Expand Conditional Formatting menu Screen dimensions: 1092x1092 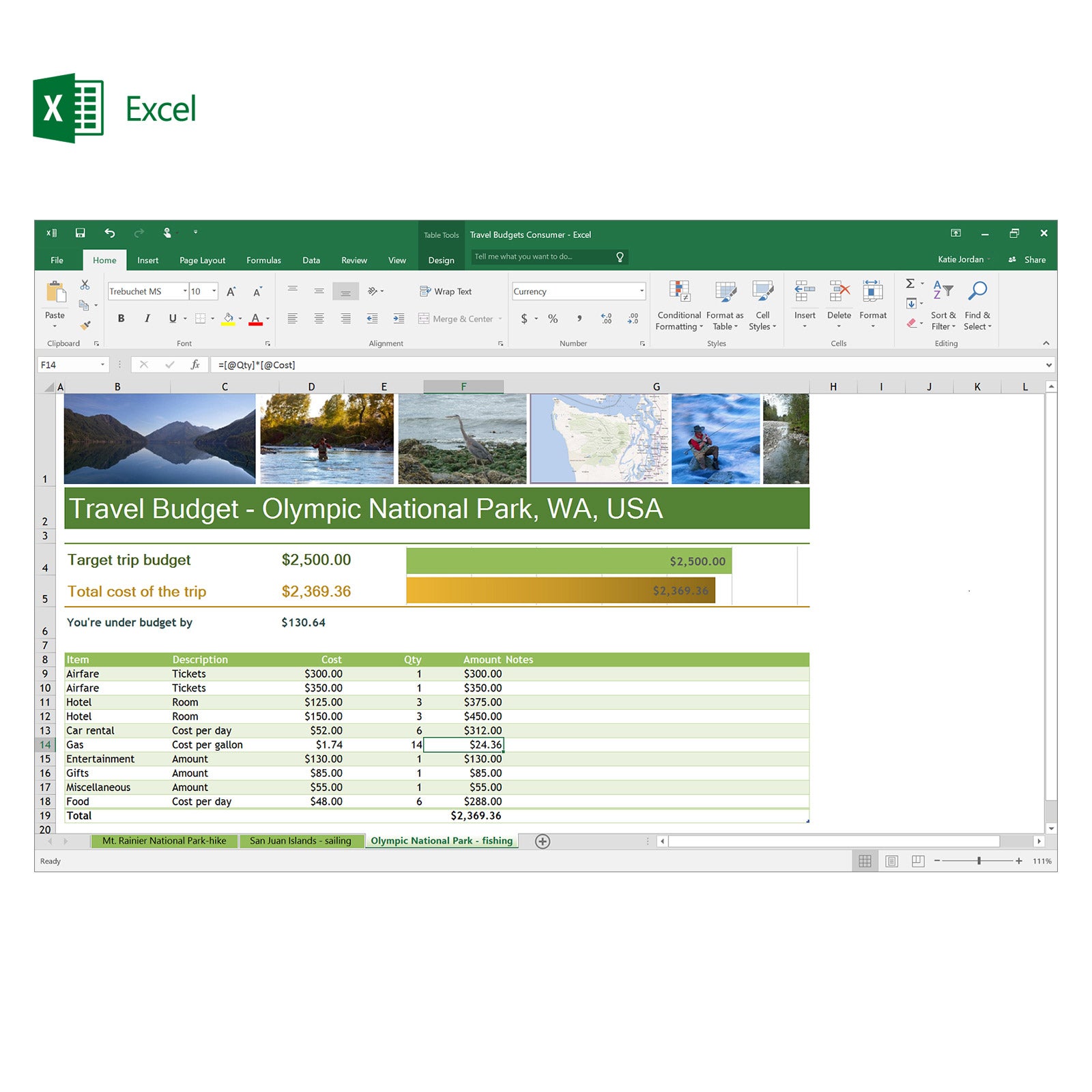679,306
